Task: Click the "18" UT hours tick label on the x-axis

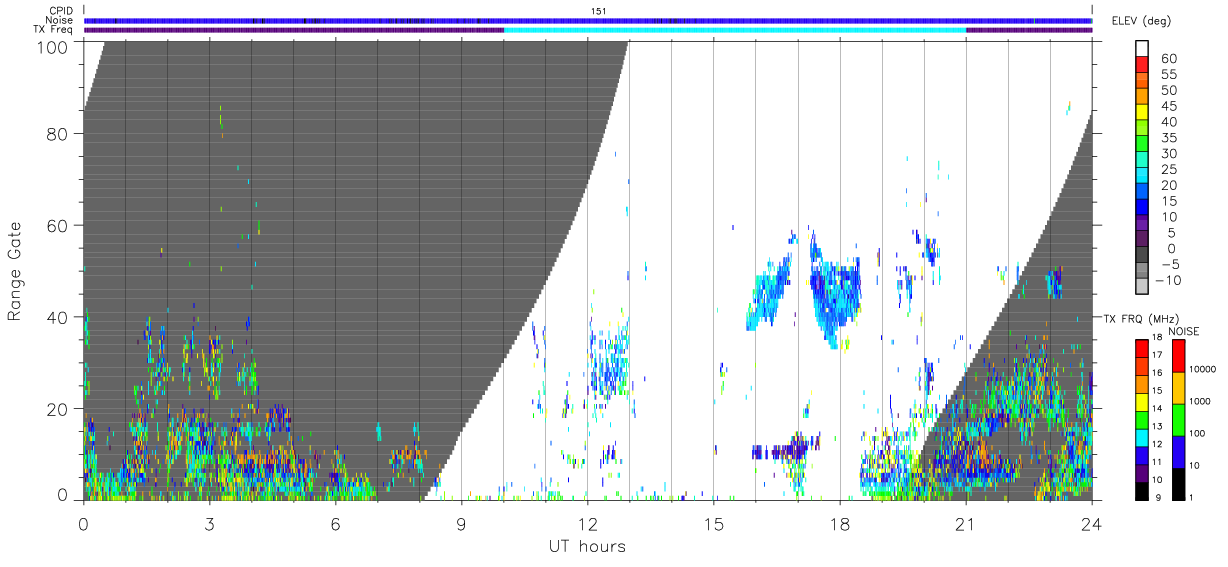Action: [839, 523]
